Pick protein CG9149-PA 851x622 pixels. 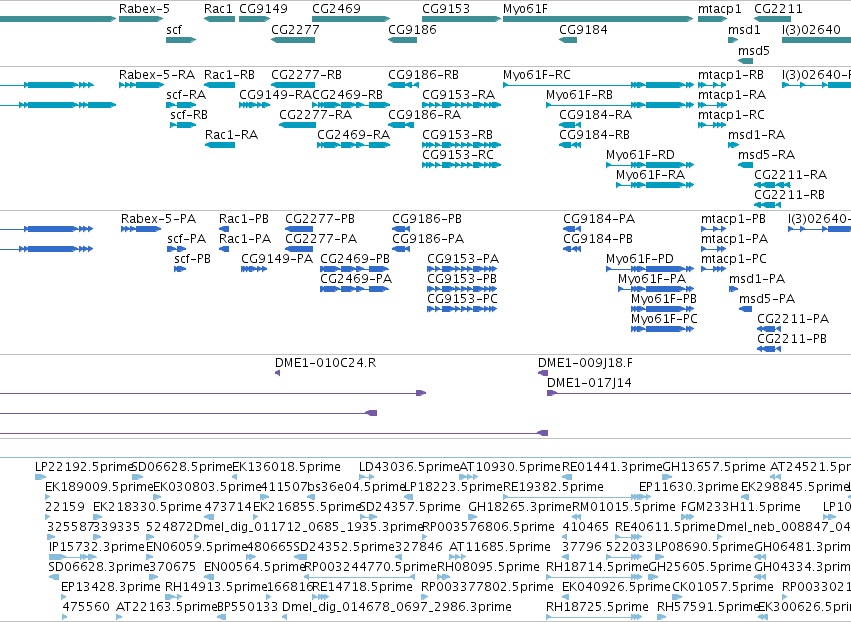(254, 269)
